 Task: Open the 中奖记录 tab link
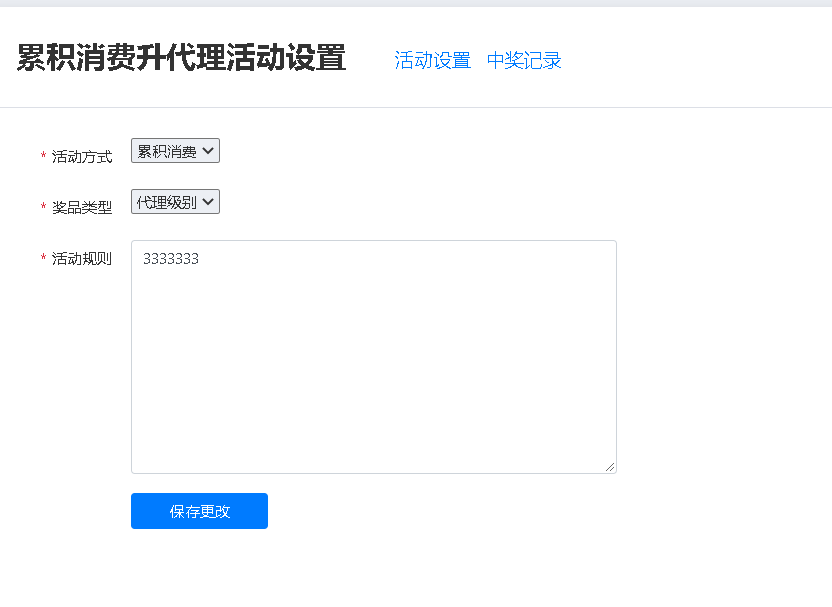[x=524, y=60]
